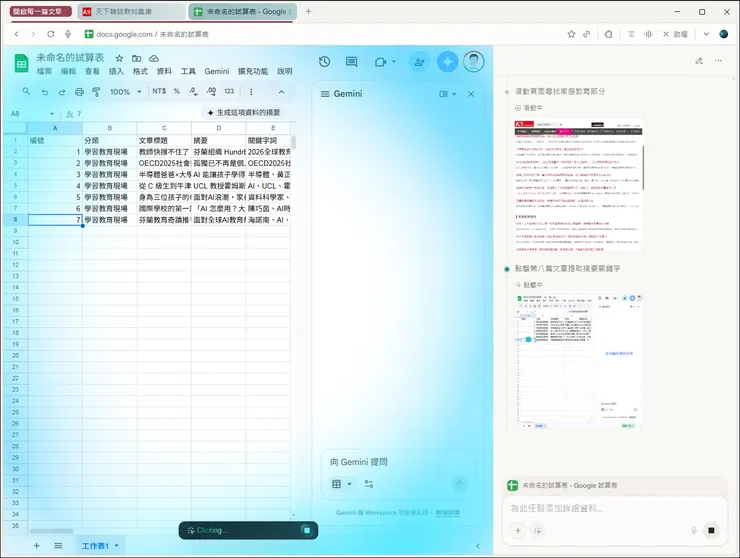Screen dimensions: 740x558
Task: Open the 資料 menu
Action: [x=164, y=71]
